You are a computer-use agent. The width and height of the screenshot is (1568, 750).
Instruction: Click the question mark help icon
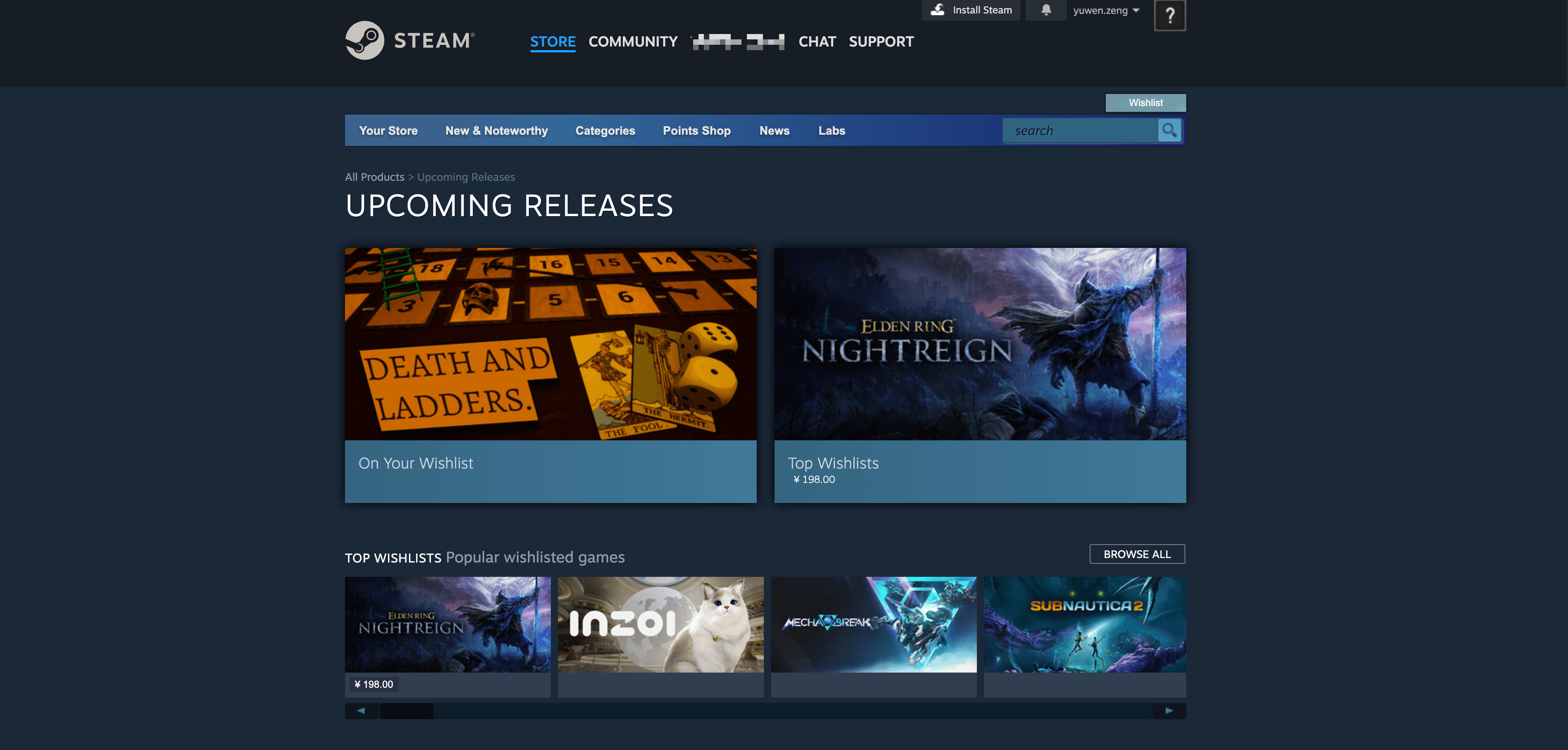pos(1169,15)
